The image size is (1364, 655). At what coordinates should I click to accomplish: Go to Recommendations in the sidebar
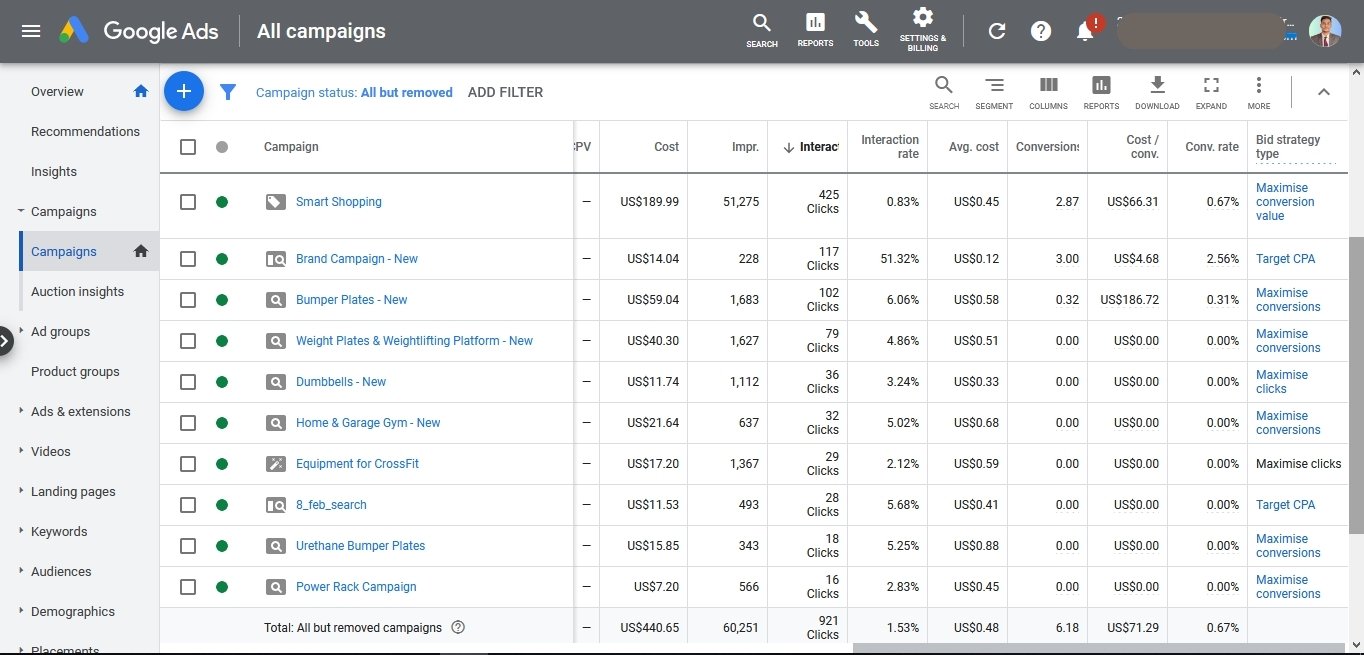[x=85, y=132]
